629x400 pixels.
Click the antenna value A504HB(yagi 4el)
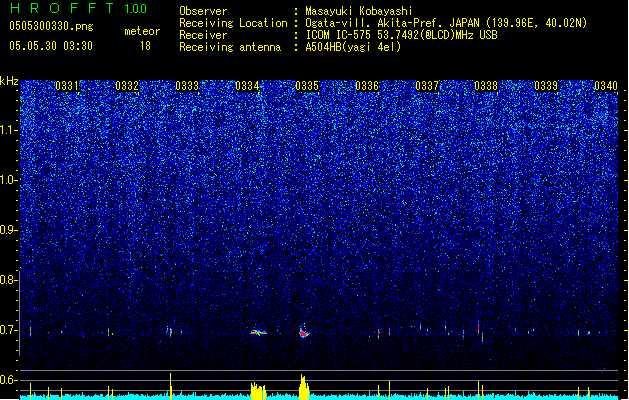coord(353,47)
